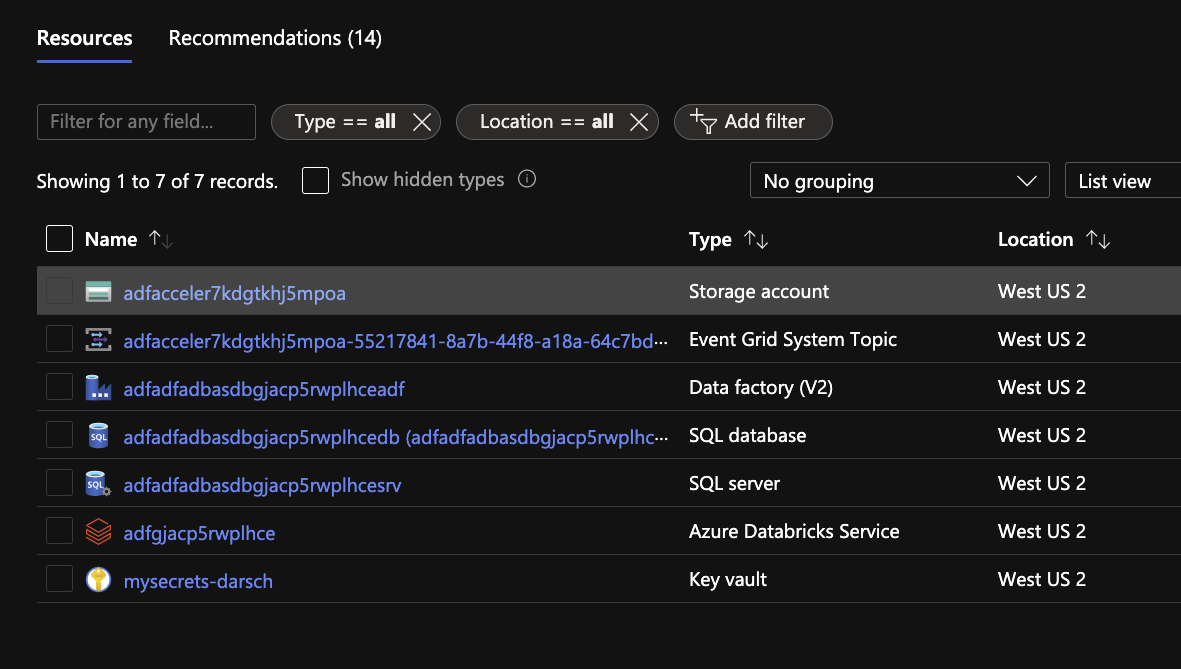
Task: Select the Resources tab
Action: [84, 38]
